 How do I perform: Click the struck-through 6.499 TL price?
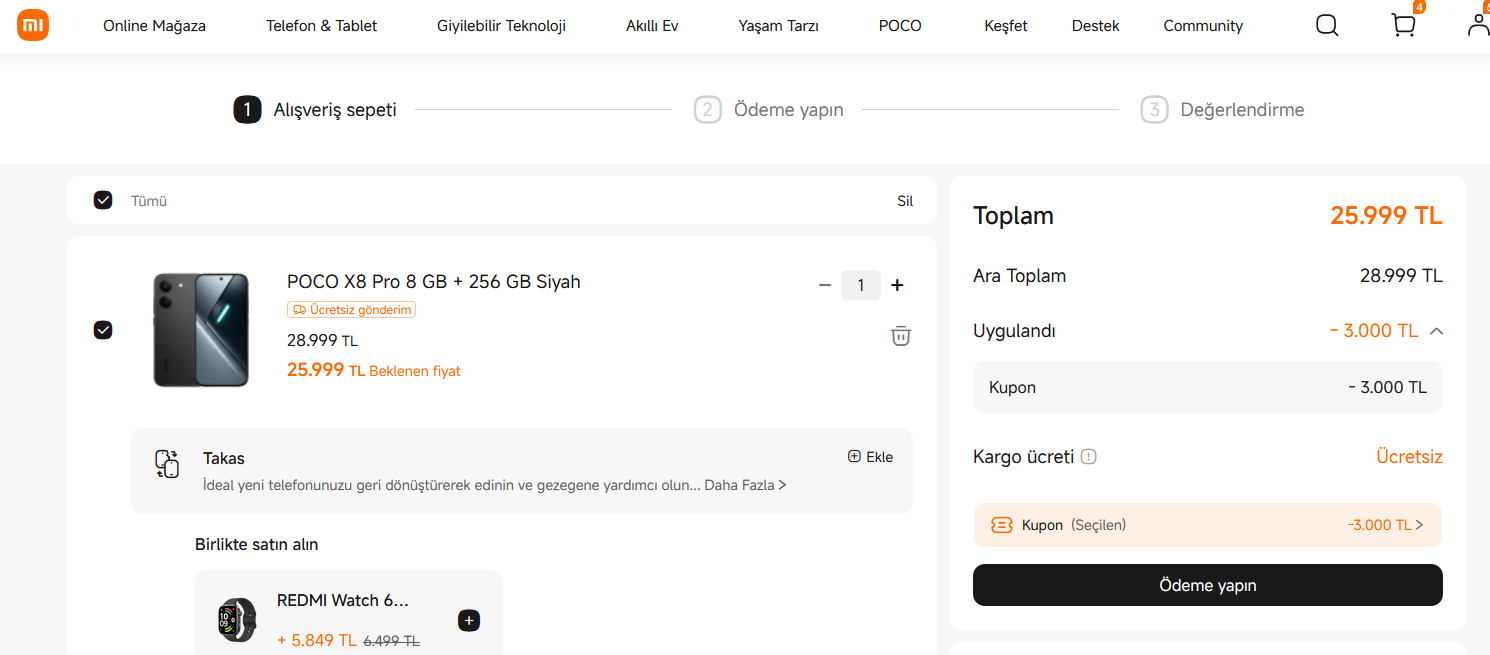pos(391,641)
